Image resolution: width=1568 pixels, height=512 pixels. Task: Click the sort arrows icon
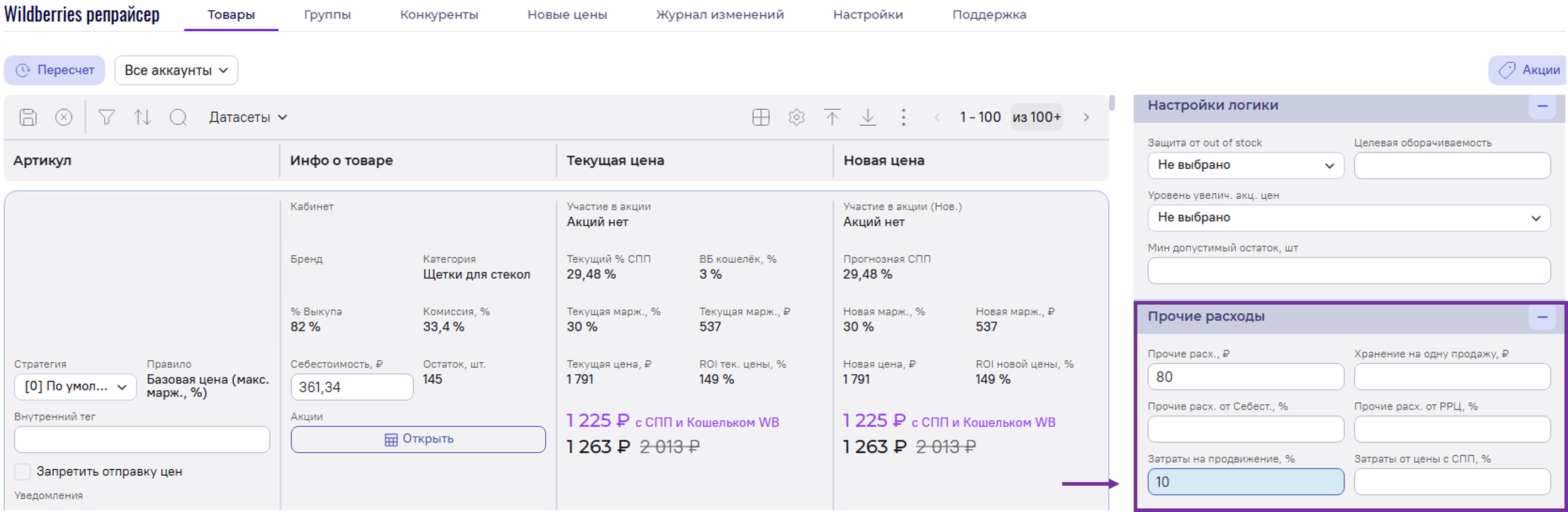tap(142, 117)
